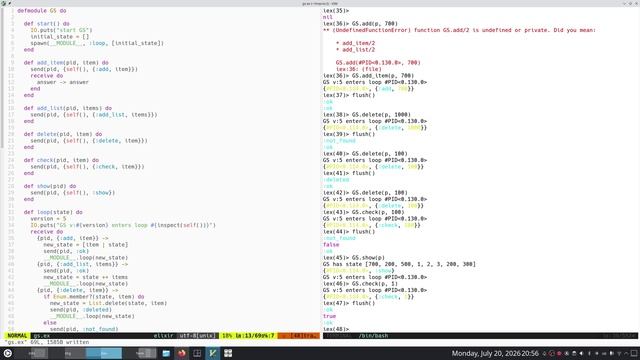This screenshot has height=360, width=640.
Task: Click the ln:13/69 position indicator
Action: (255, 336)
